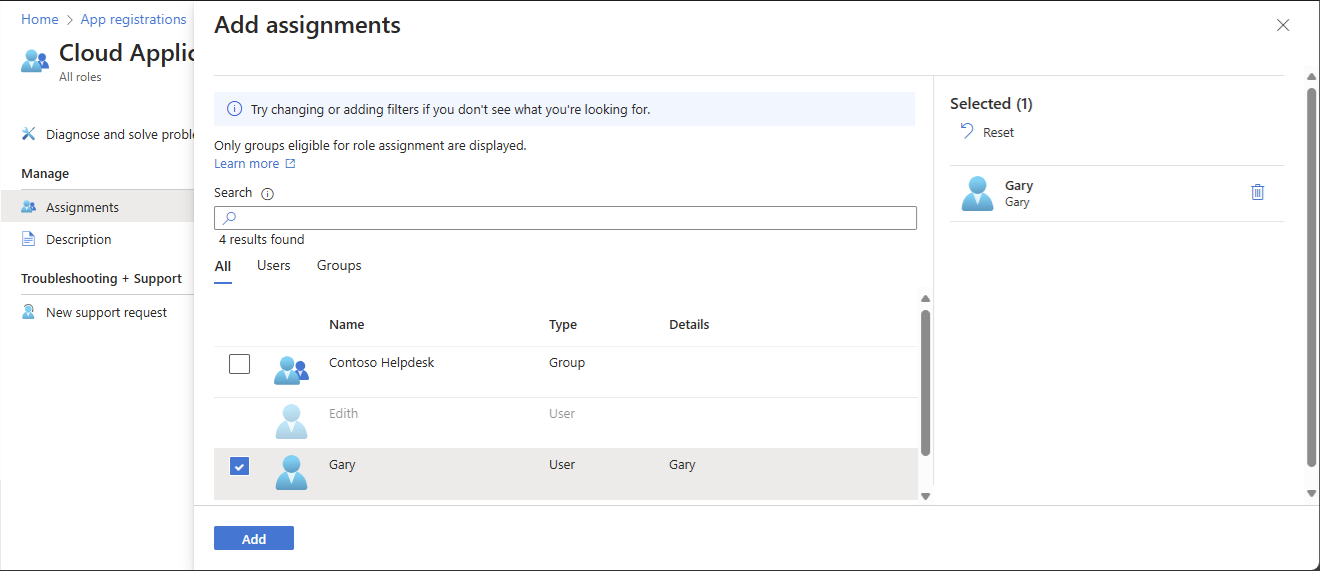Click the Description document icon in sidebar

click(29, 239)
